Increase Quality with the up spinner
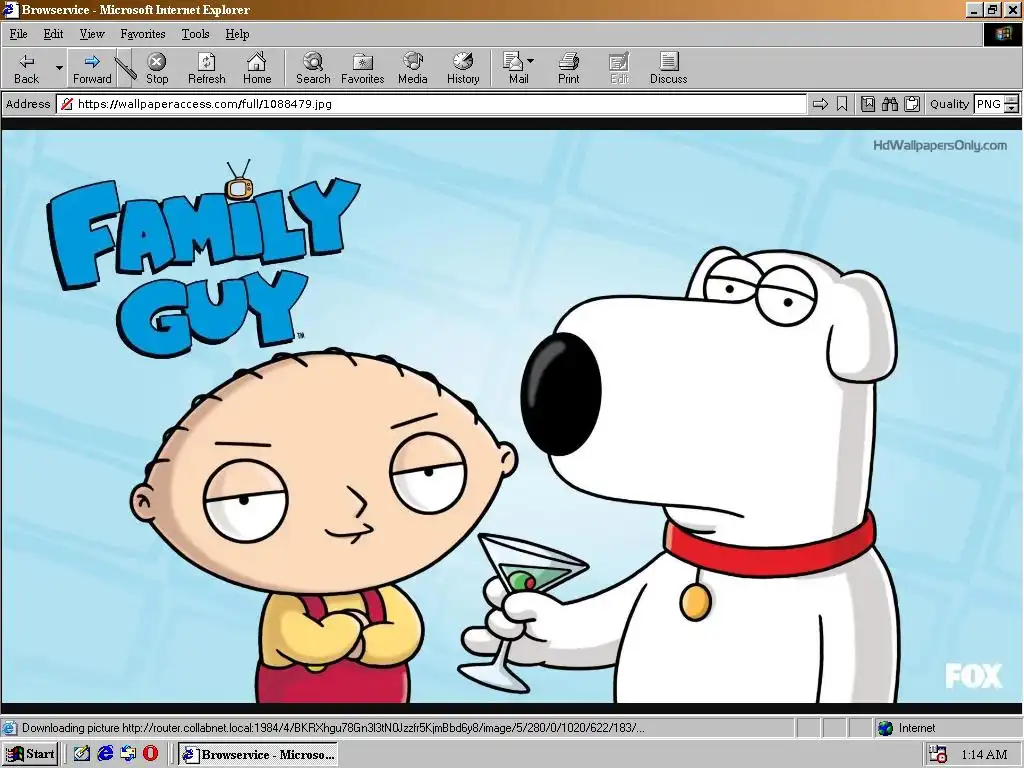This screenshot has width=1024, height=768. pos(1012,100)
